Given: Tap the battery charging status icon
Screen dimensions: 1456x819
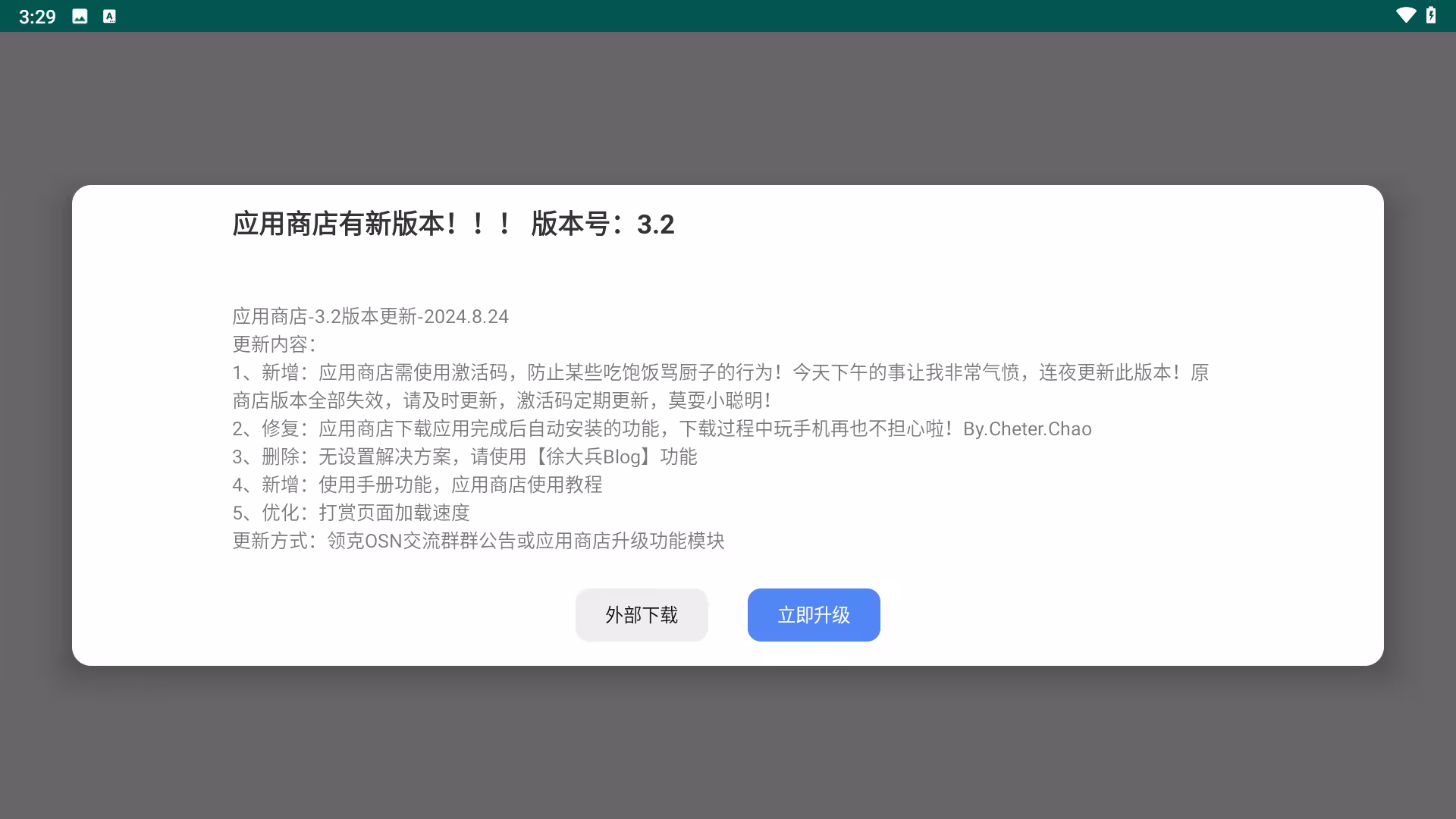Looking at the screenshot, I should coord(1431,15).
